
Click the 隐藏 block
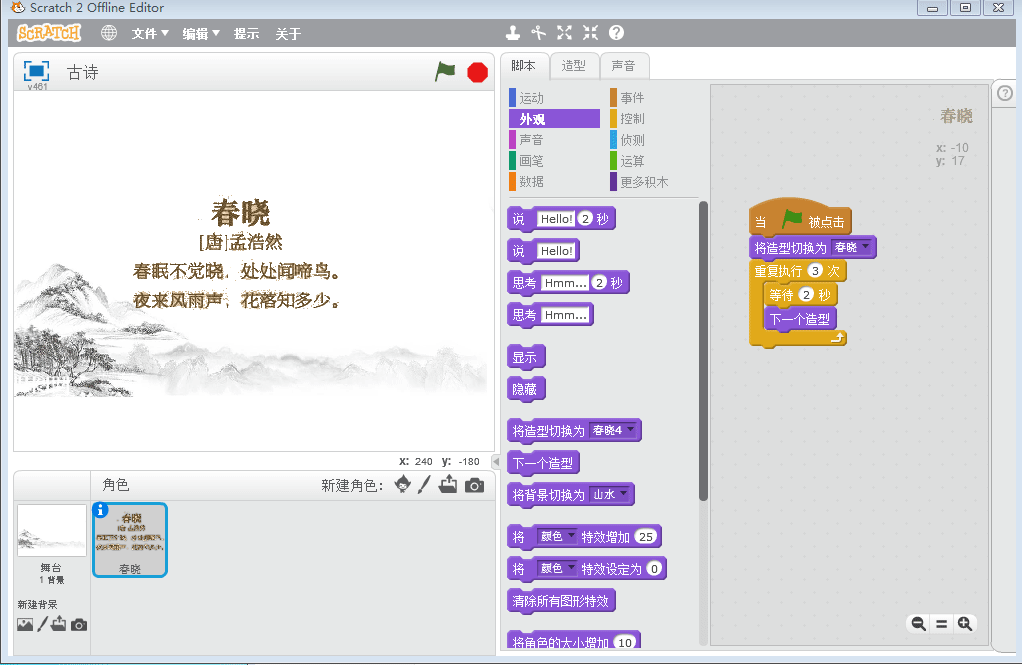[525, 389]
